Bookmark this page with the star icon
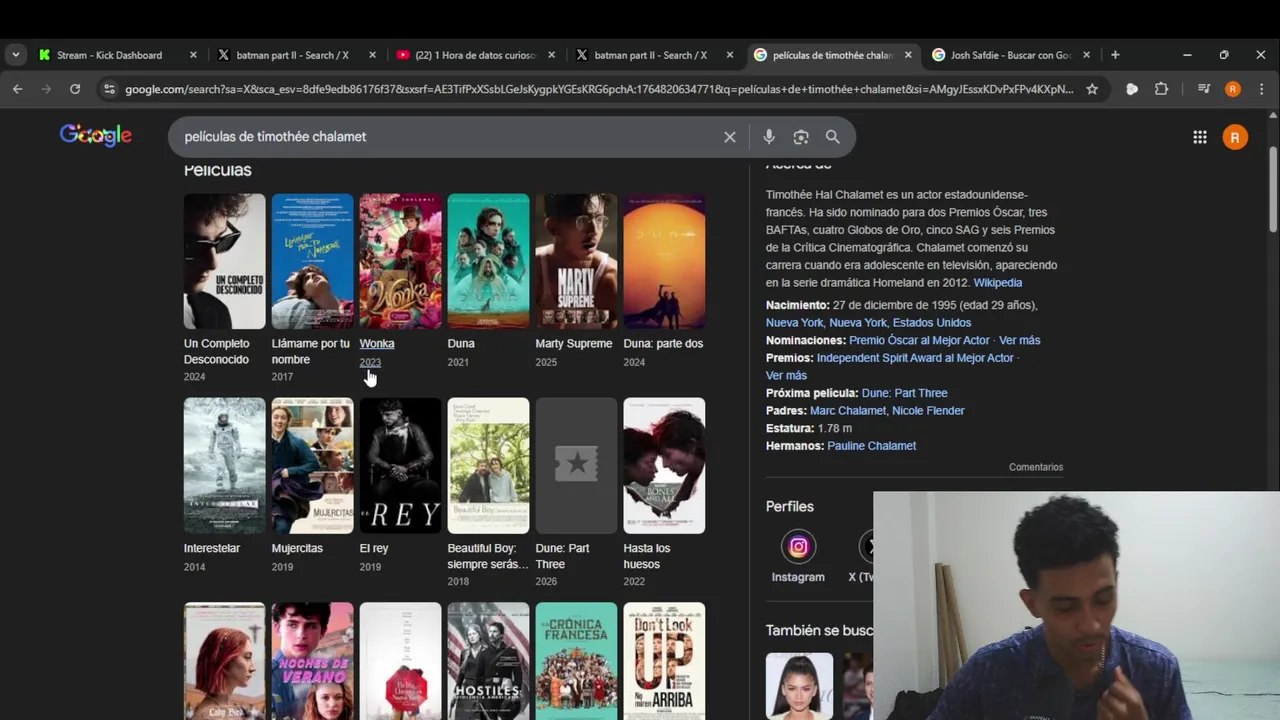1280x720 pixels. 1092,89
